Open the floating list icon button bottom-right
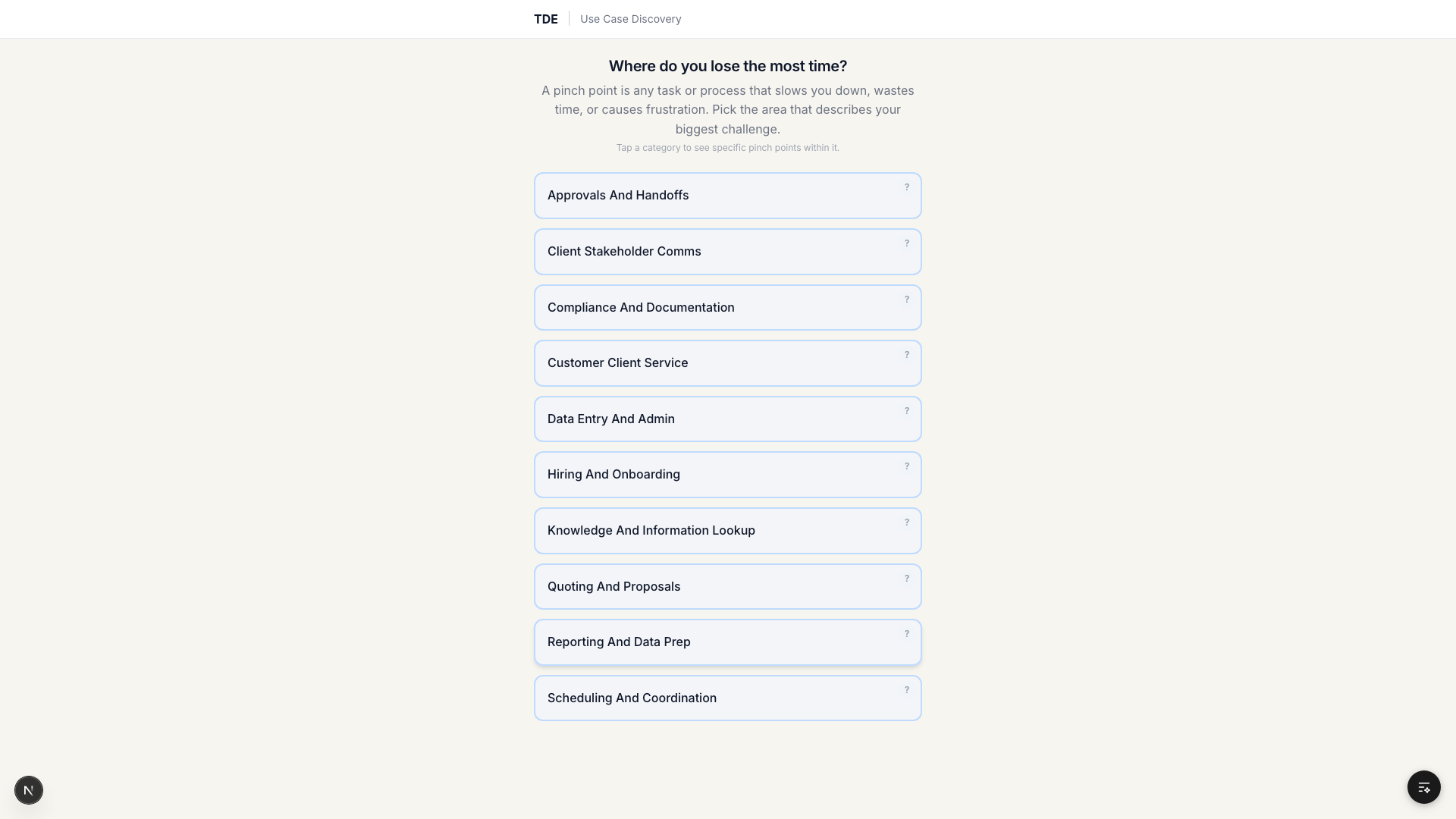Viewport: 1456px width, 819px height. [x=1423, y=787]
